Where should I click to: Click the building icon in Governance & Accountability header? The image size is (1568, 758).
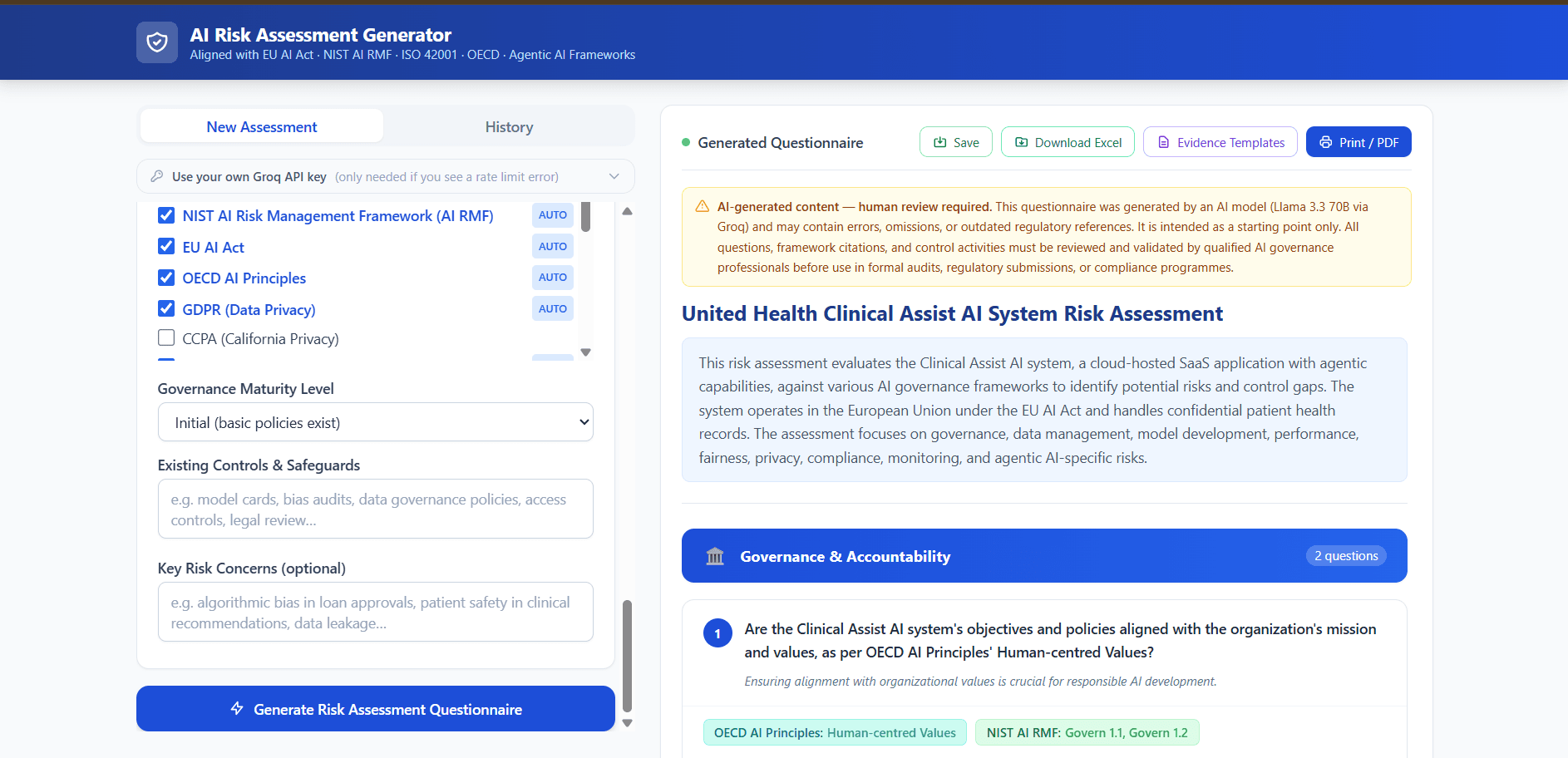pos(715,556)
